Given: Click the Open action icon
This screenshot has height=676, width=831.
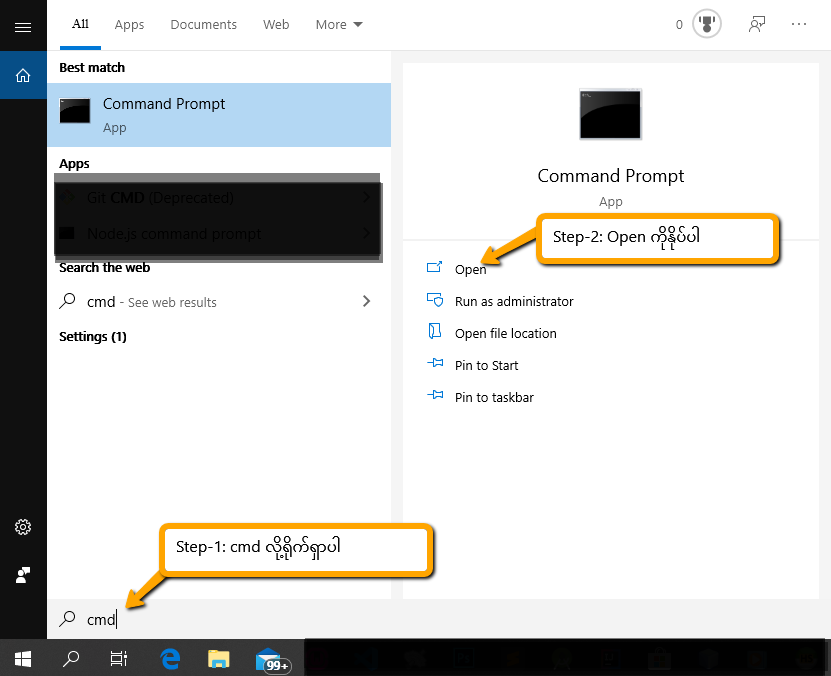Looking at the screenshot, I should click(x=435, y=266).
